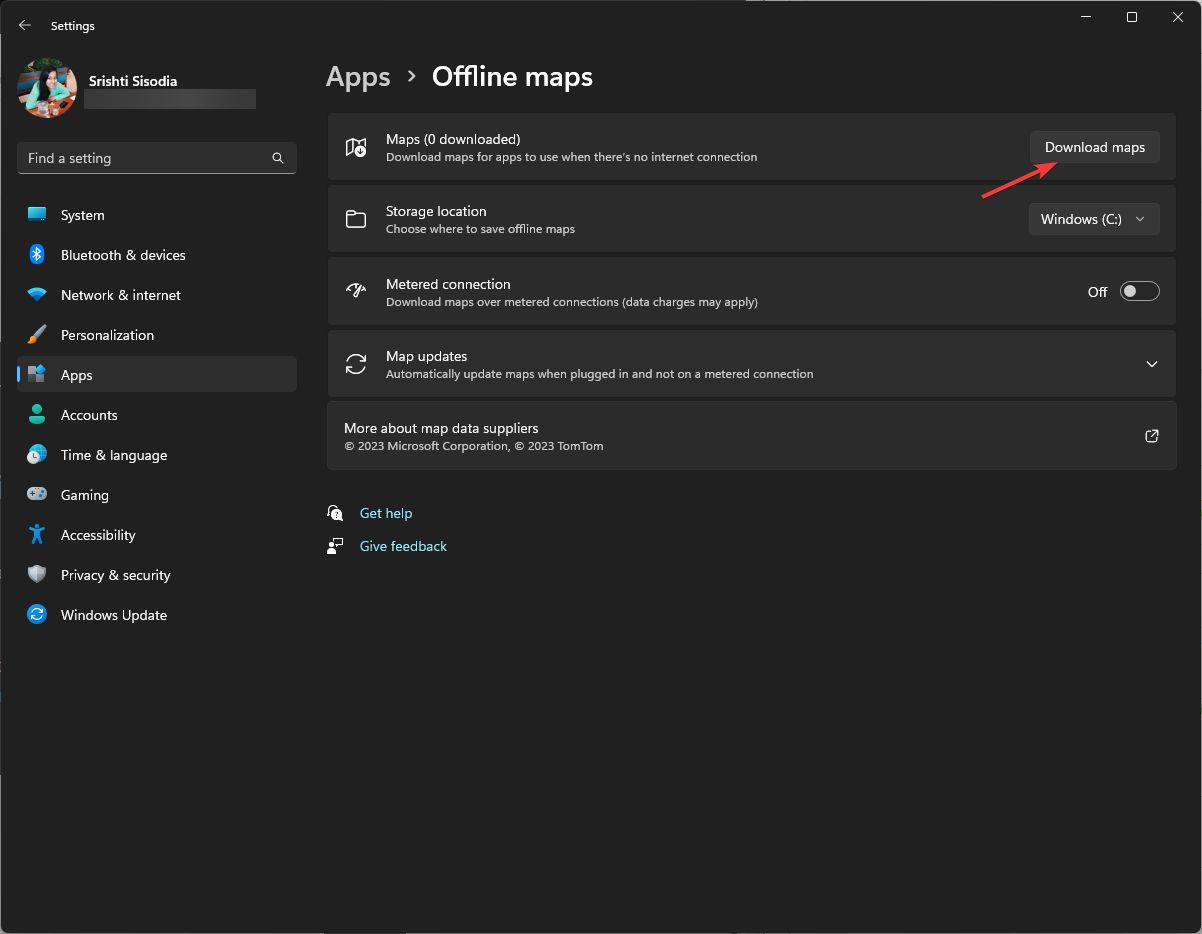Enable downloading maps over metered connections
The width and height of the screenshot is (1202, 934).
pos(1139,290)
